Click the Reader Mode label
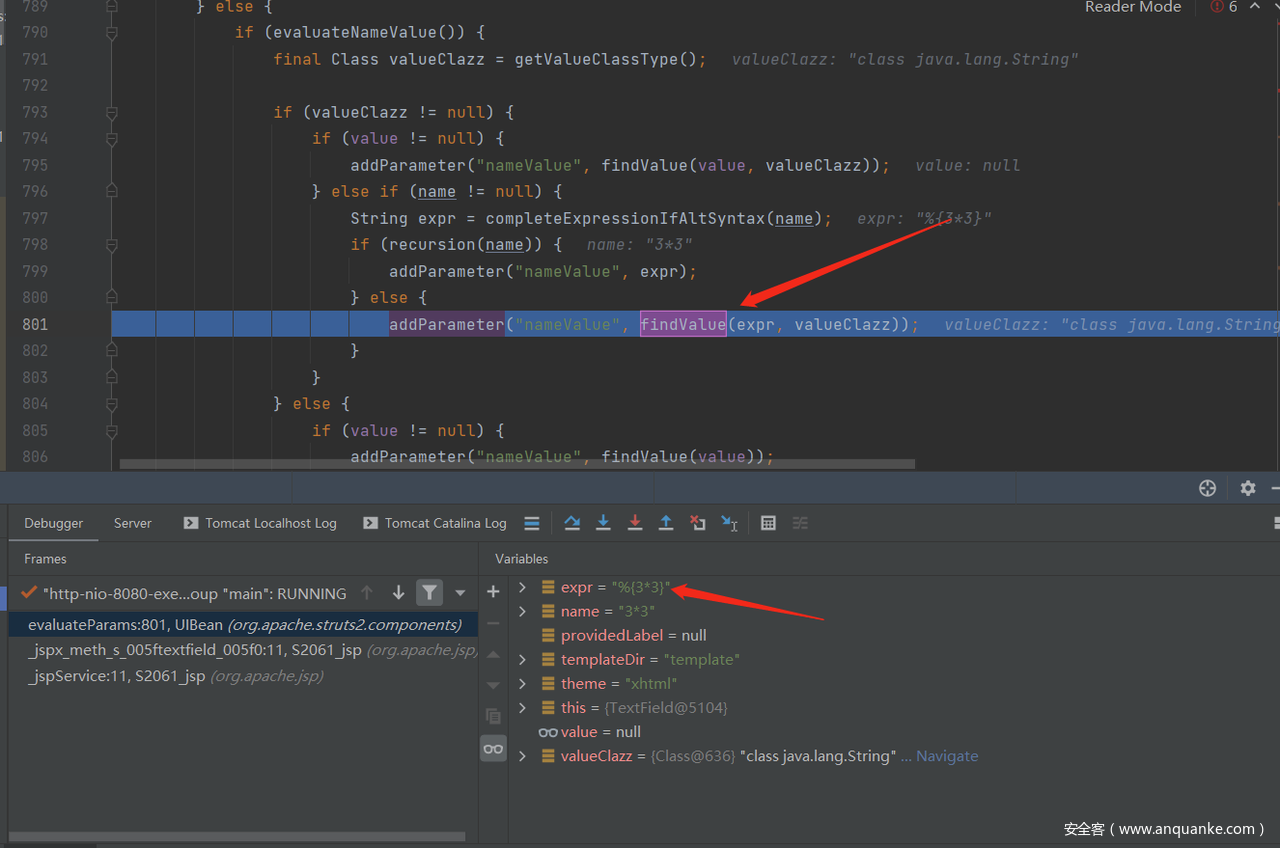Viewport: 1280px width, 848px height. coord(1133,8)
